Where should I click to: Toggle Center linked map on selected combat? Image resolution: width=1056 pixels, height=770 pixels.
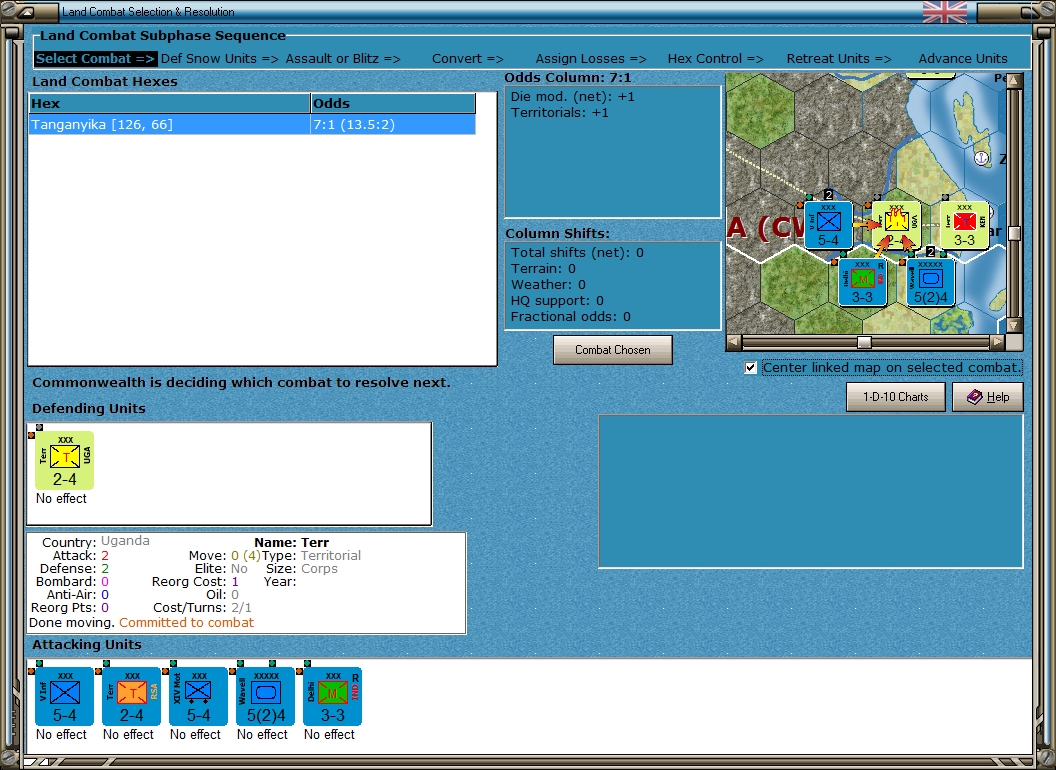click(751, 368)
